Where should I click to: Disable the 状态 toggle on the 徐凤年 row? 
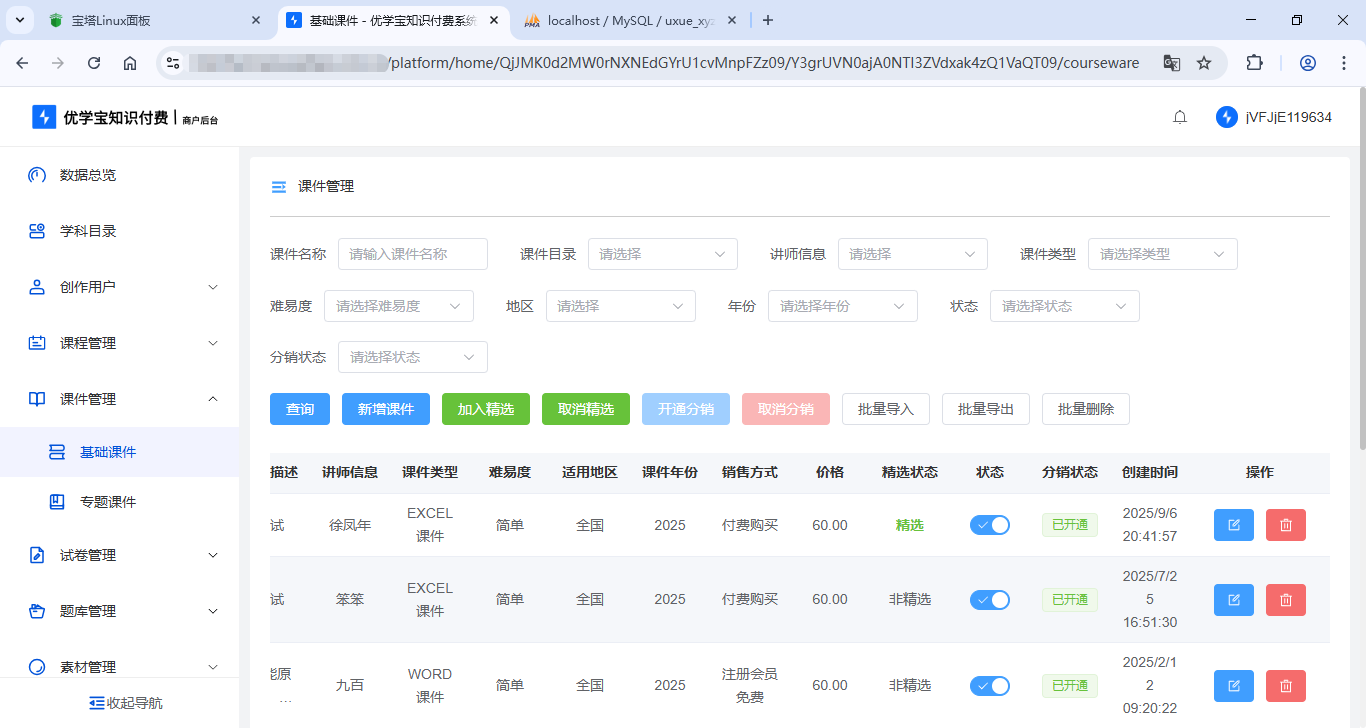point(990,524)
